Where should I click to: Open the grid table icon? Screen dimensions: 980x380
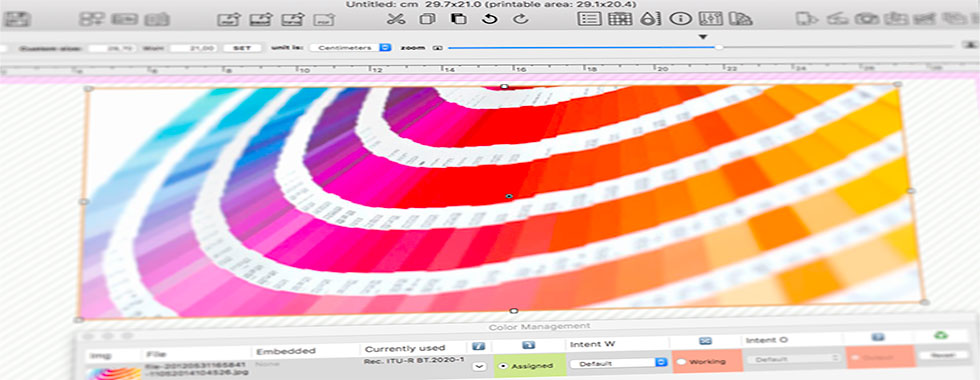(x=620, y=19)
